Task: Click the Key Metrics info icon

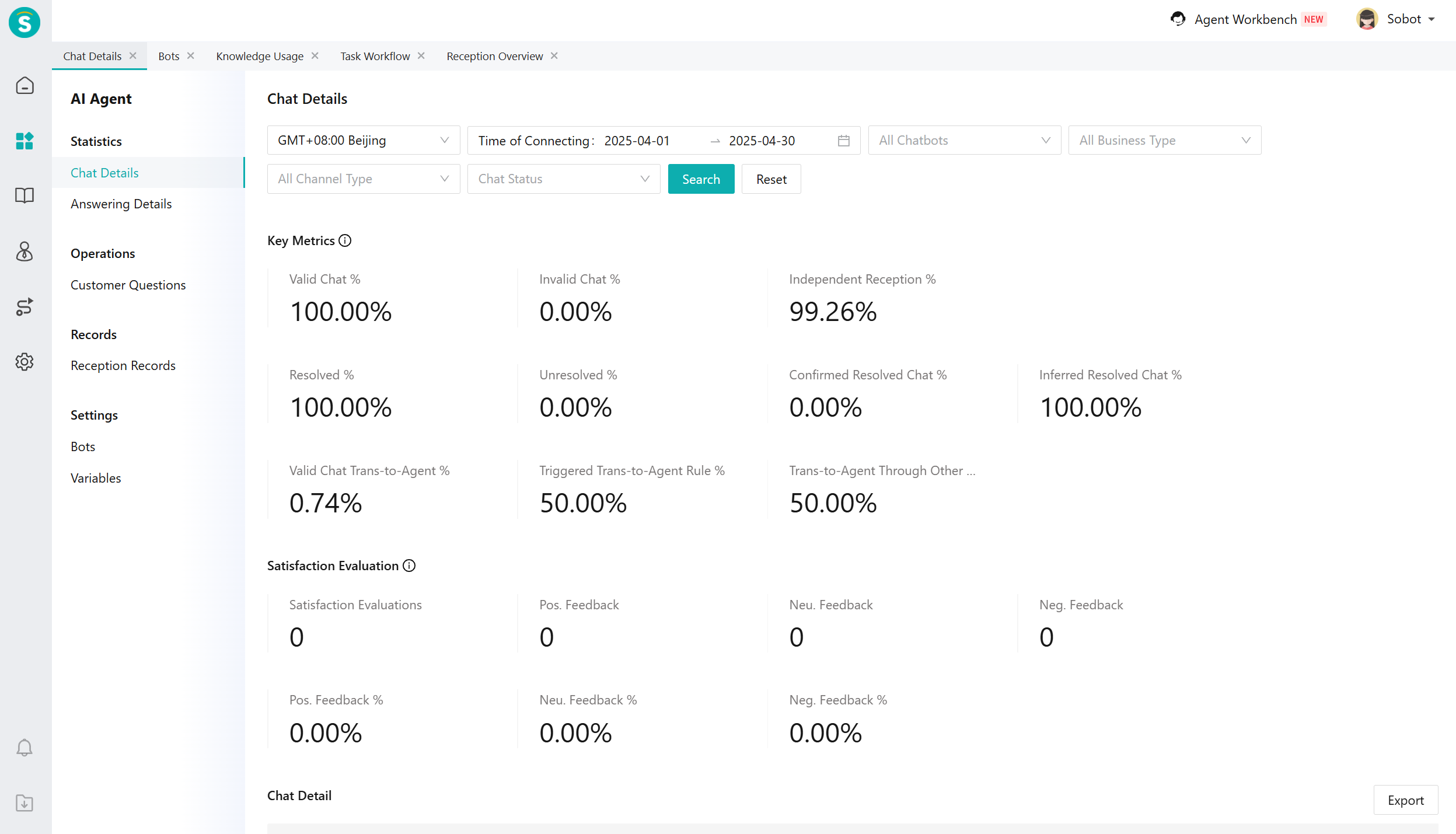Action: 345,240
